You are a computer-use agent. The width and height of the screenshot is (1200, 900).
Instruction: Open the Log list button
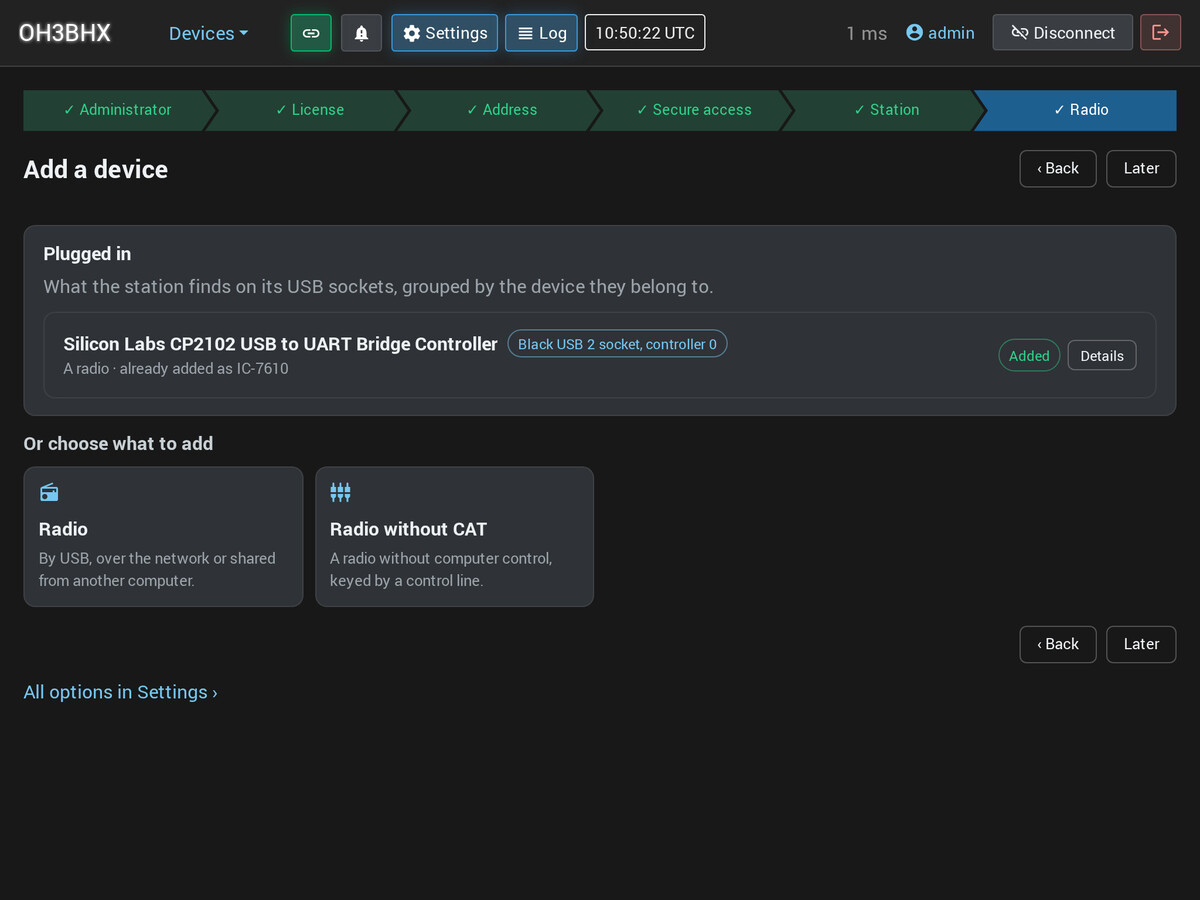pos(541,33)
